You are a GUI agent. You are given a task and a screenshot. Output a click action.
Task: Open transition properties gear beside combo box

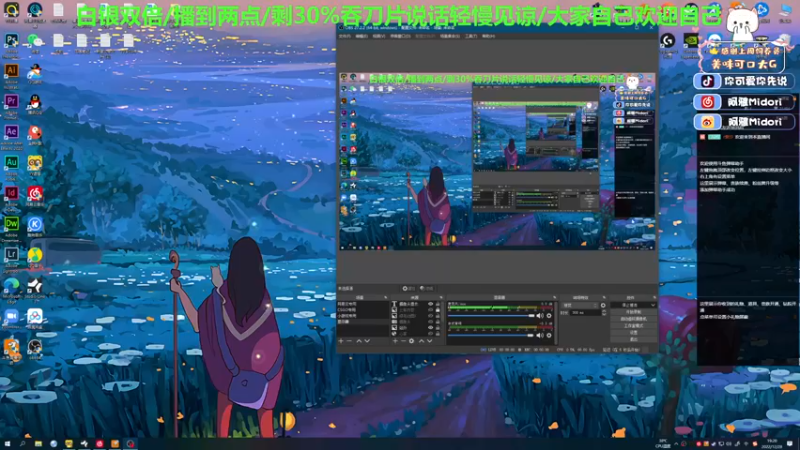(603, 305)
